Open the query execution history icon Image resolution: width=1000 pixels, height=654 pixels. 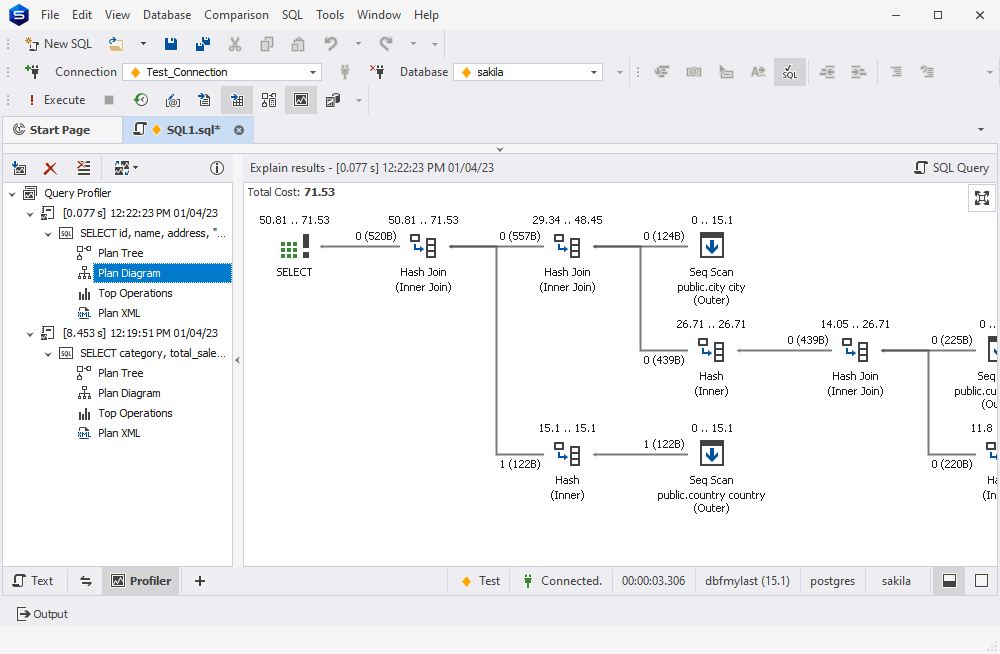tap(141, 99)
